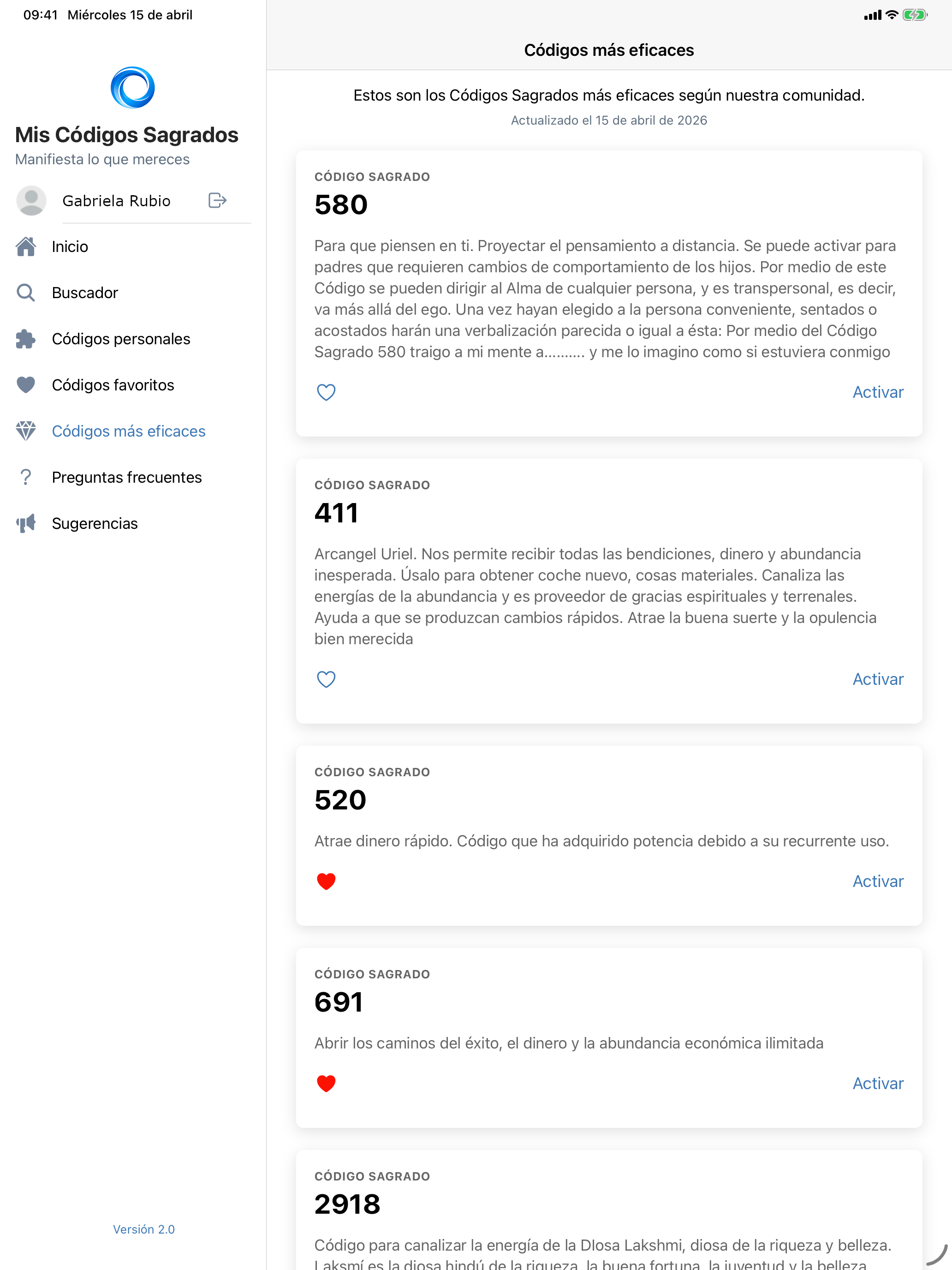Favorite code 411 with heart outline

[326, 679]
